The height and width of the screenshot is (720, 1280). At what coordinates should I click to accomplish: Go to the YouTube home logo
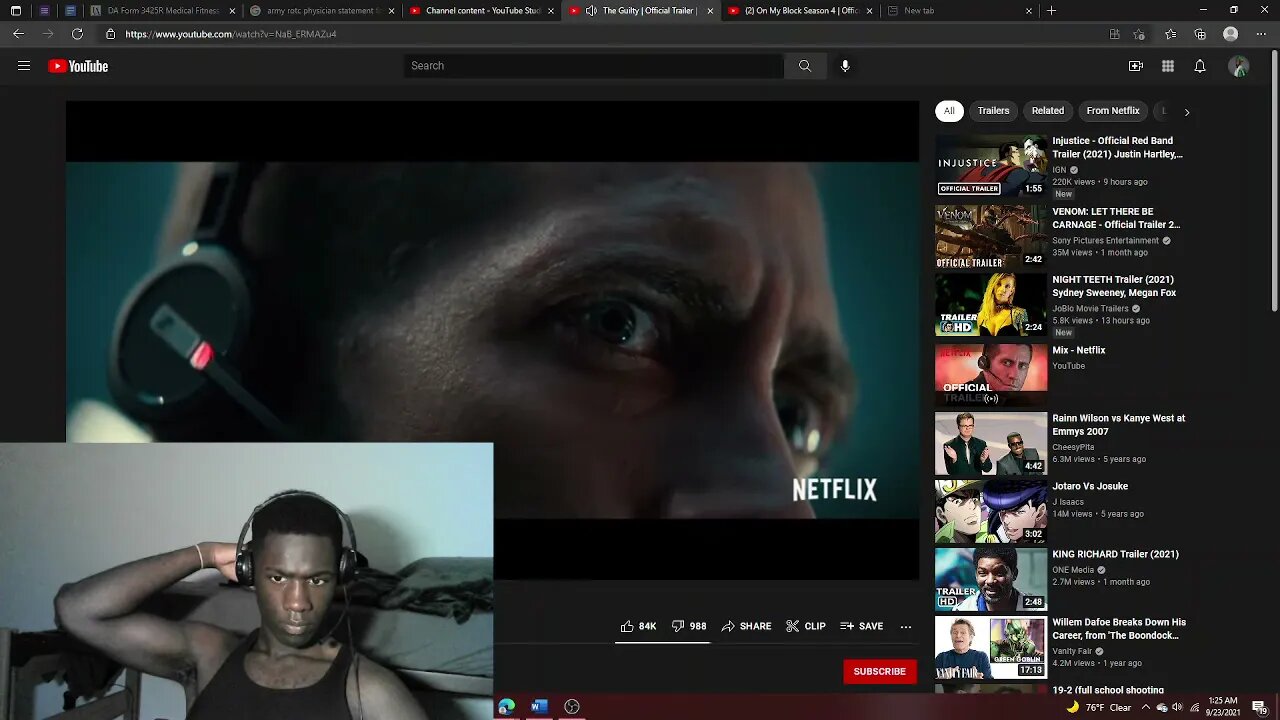[78, 66]
